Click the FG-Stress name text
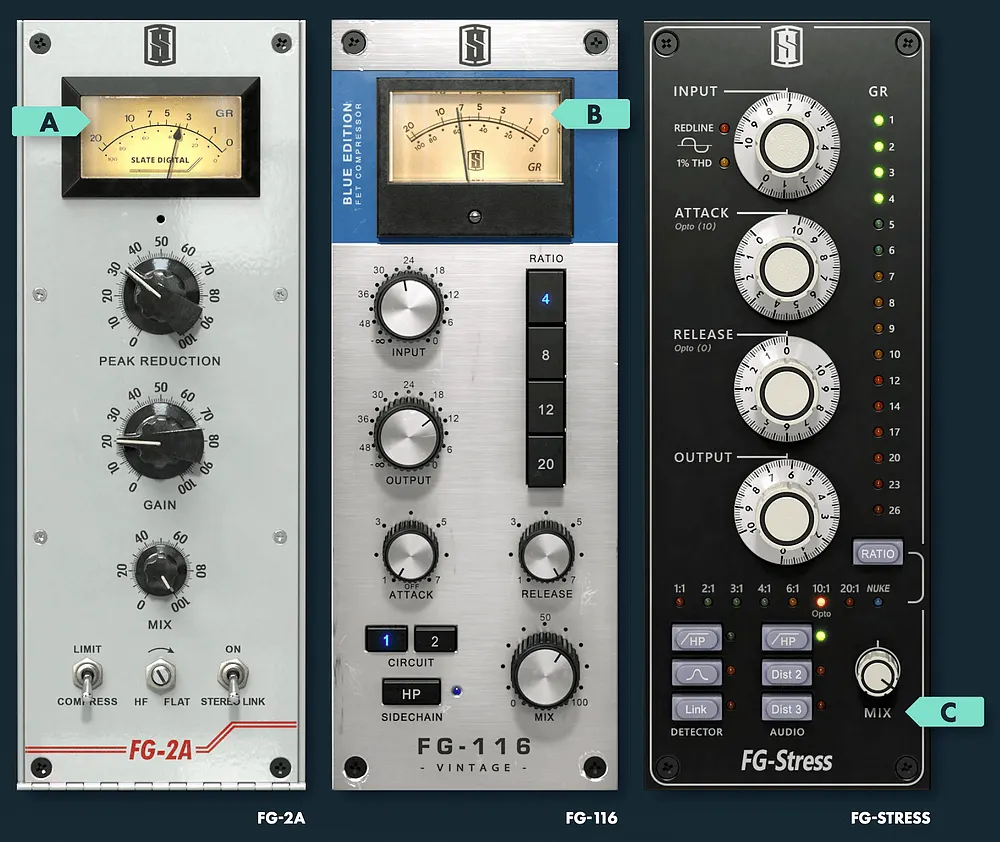This screenshot has width=1000, height=842. coord(786,760)
